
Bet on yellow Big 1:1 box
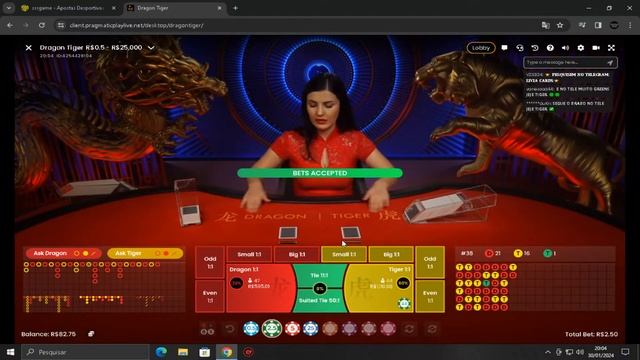point(391,254)
